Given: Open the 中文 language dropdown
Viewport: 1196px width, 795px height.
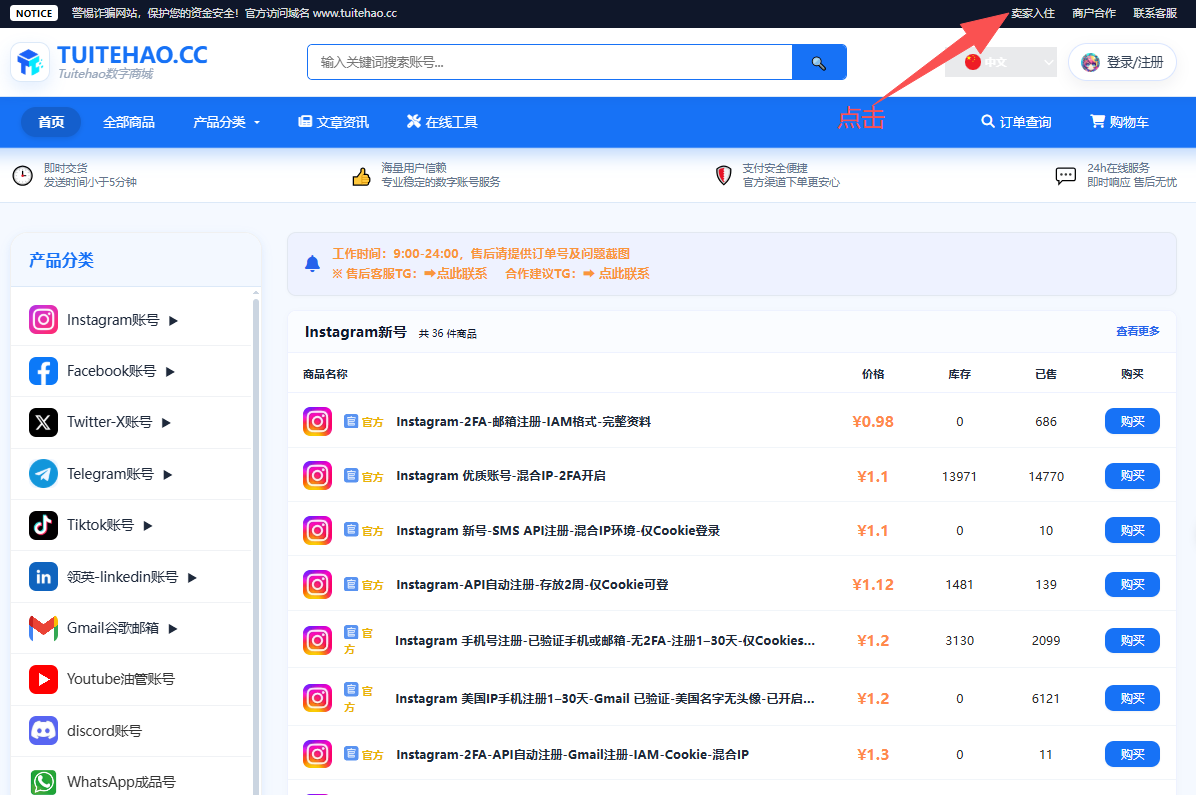Looking at the screenshot, I should click(1001, 63).
